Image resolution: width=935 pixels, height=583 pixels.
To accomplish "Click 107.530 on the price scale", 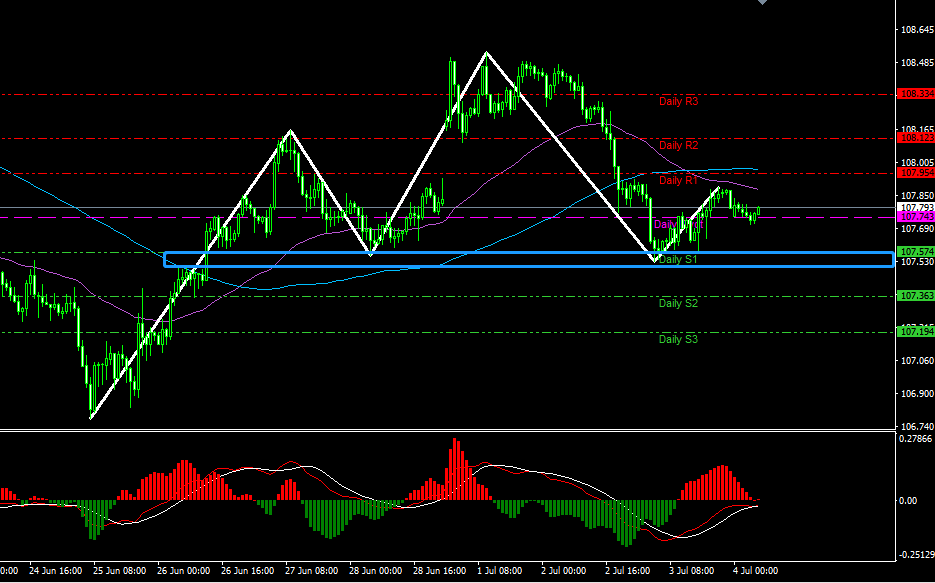I will pyautogui.click(x=917, y=262).
